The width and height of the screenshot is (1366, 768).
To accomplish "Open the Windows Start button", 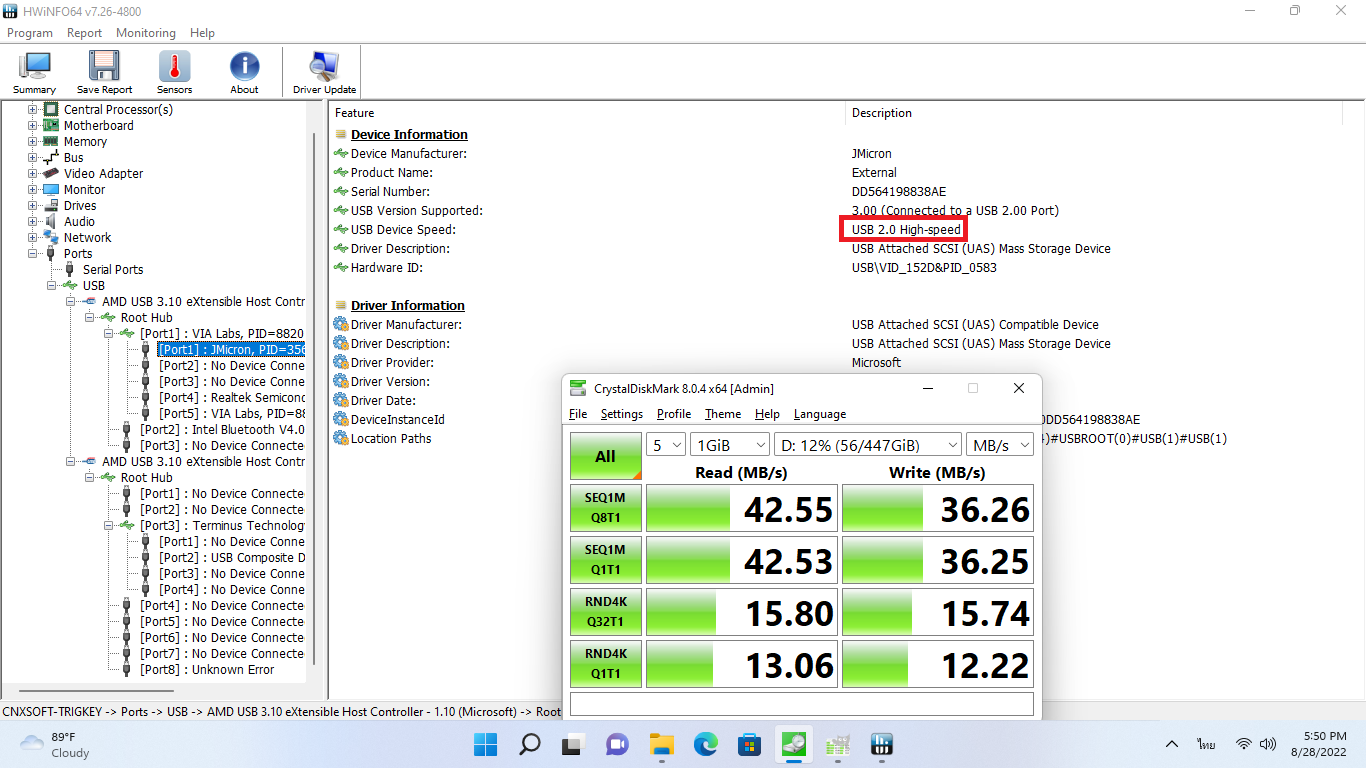I will (486, 744).
